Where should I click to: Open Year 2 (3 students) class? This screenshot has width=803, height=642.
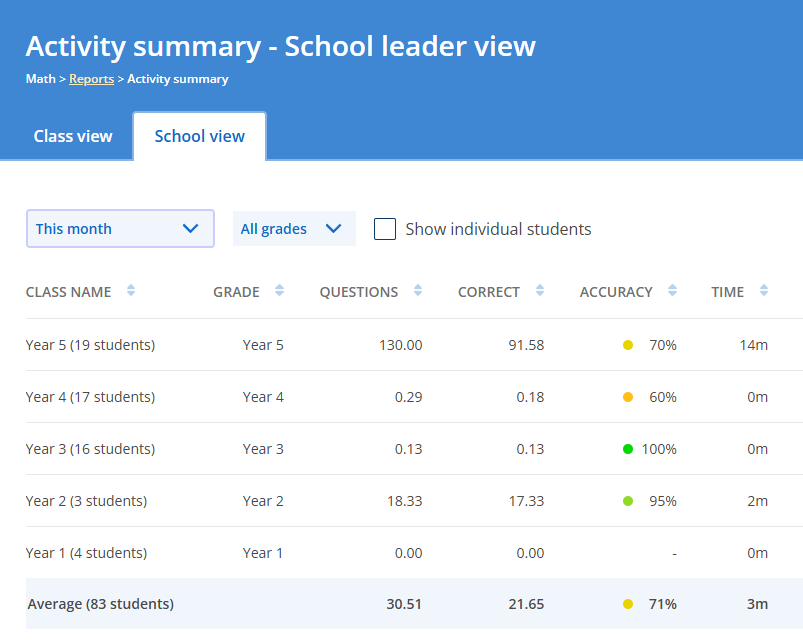click(x=86, y=501)
